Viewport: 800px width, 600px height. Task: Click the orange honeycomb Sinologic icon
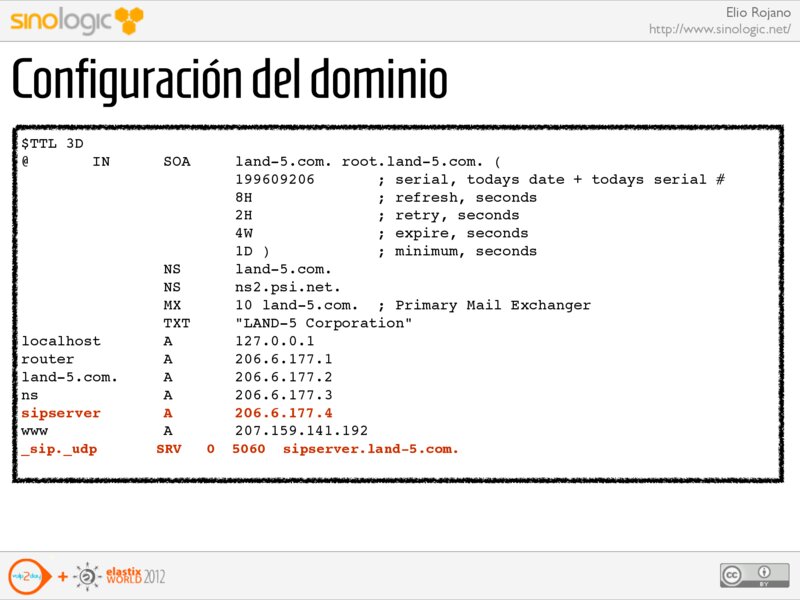127,18
